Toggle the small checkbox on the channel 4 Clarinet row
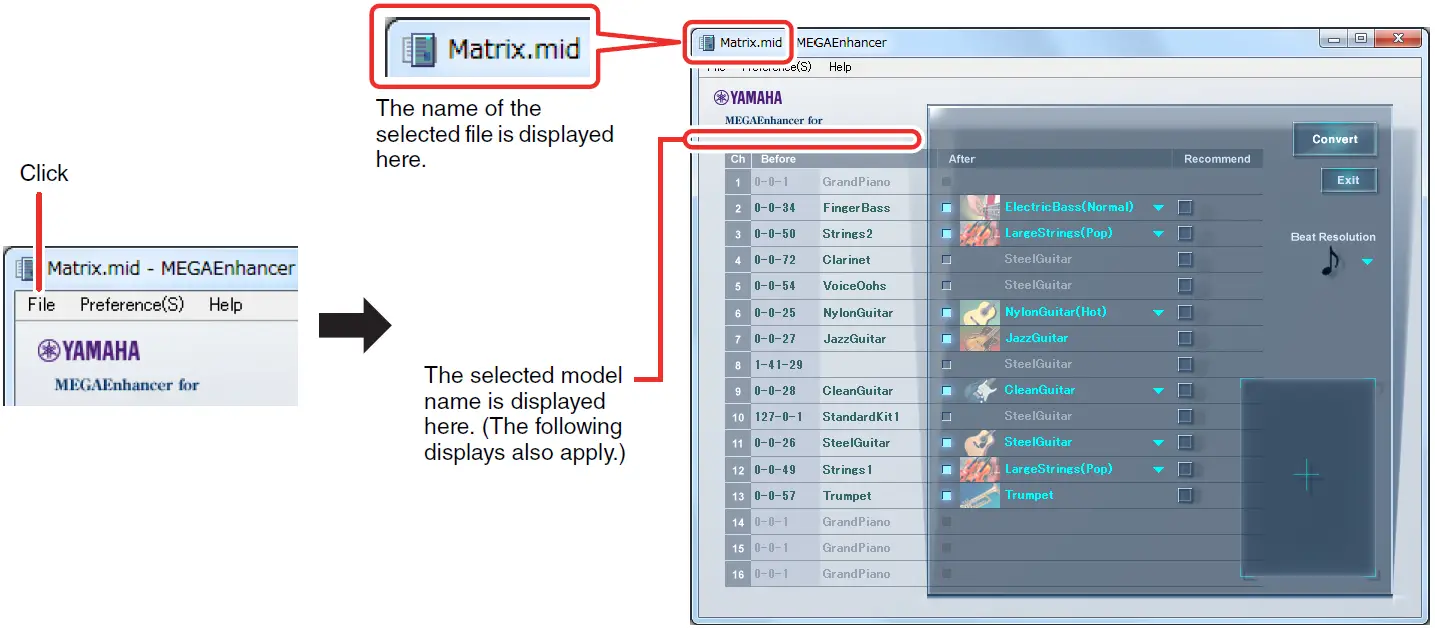The width and height of the screenshot is (1435, 629). click(x=946, y=260)
